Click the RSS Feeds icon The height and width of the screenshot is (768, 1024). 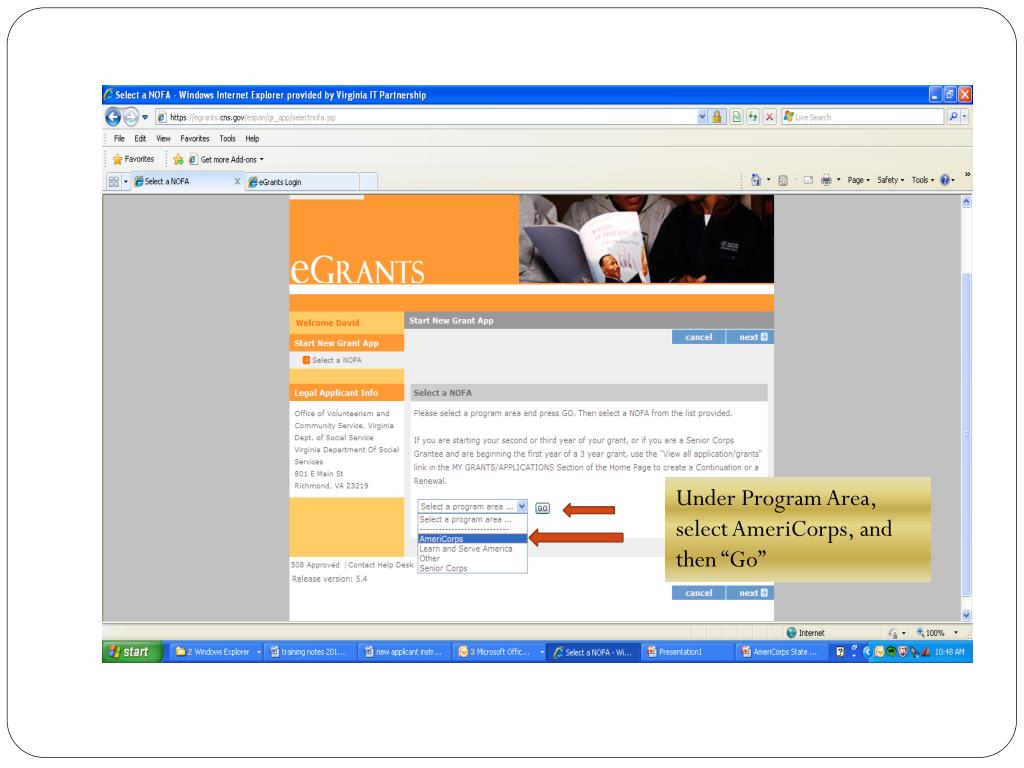coord(783,180)
